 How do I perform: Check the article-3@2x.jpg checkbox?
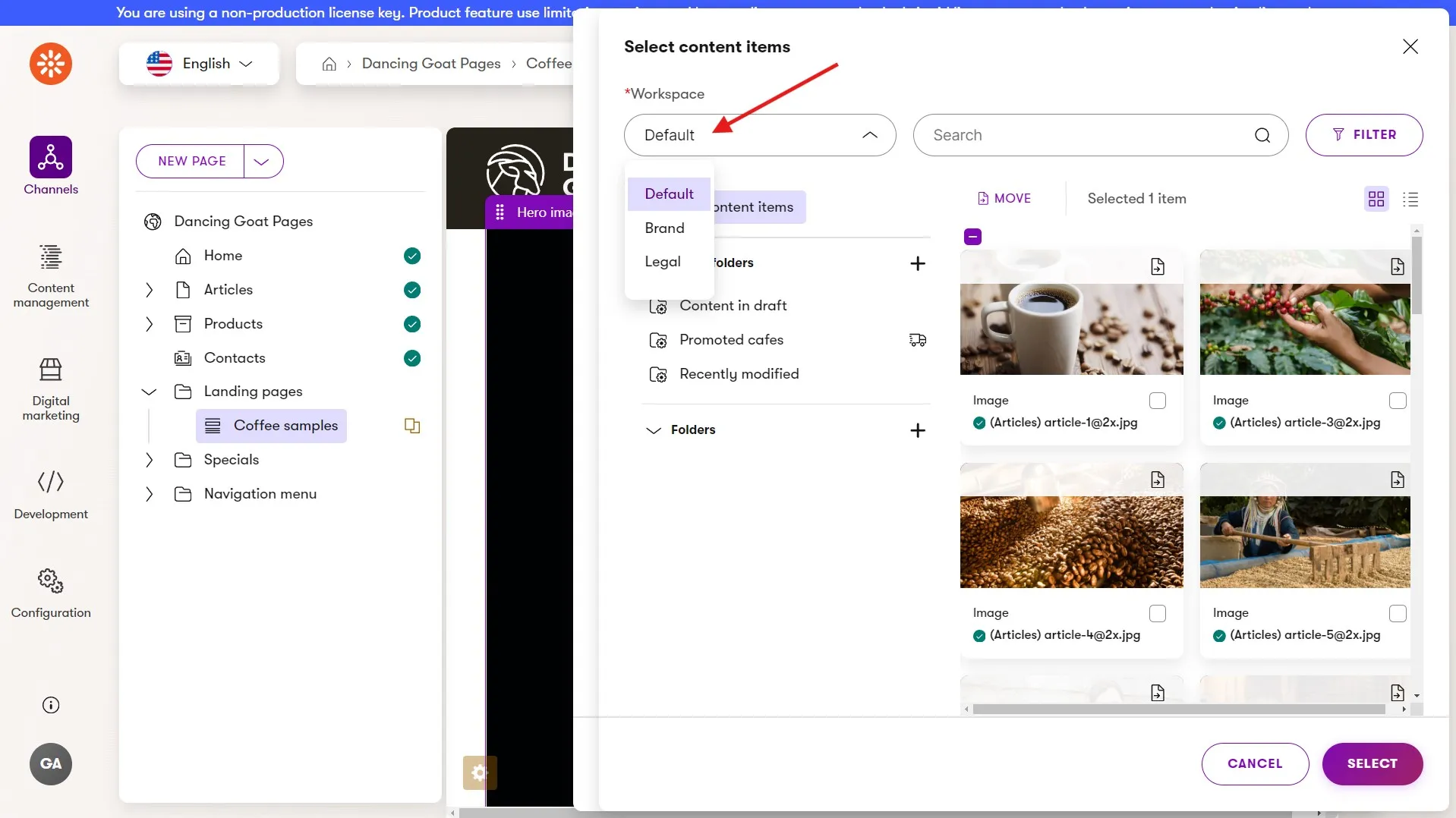[1398, 401]
